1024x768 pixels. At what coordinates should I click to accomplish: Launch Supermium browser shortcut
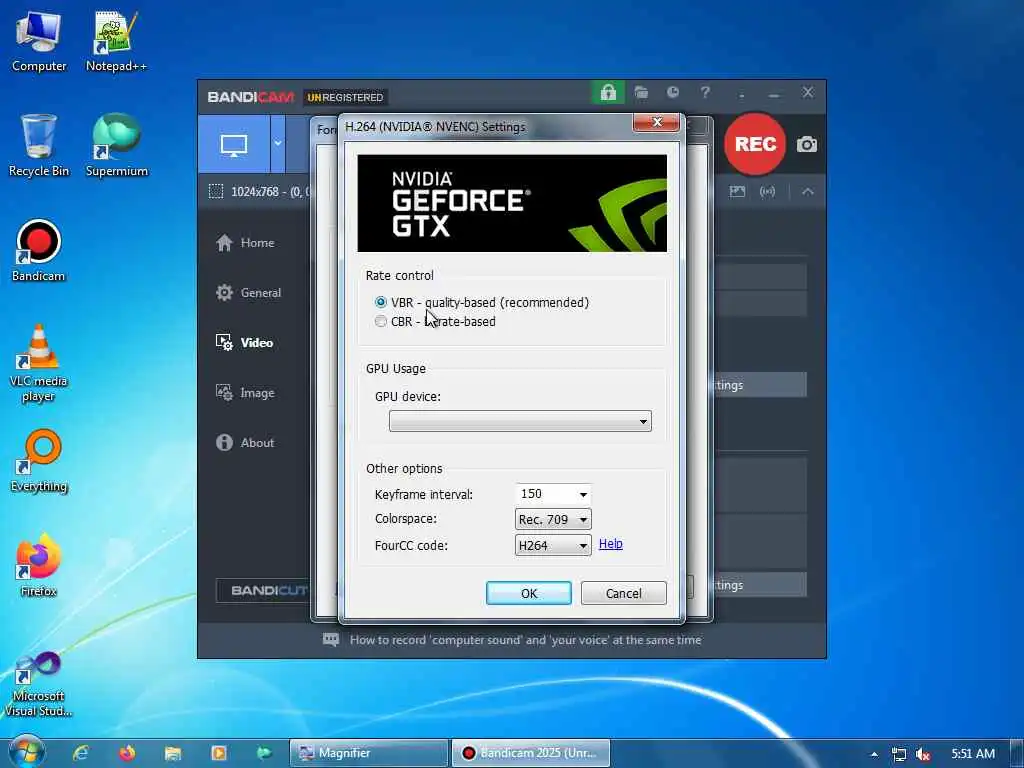(116, 146)
